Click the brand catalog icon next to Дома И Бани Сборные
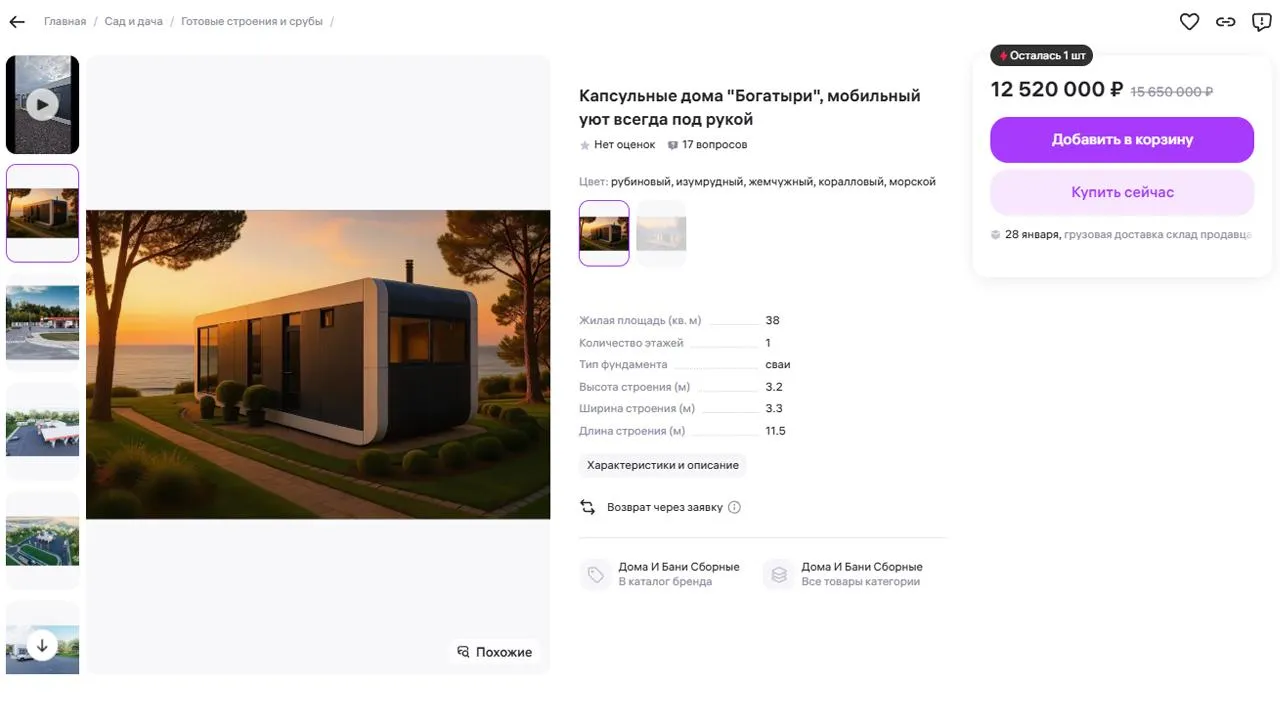Image resolution: width=1280 pixels, height=720 pixels. tap(596, 574)
